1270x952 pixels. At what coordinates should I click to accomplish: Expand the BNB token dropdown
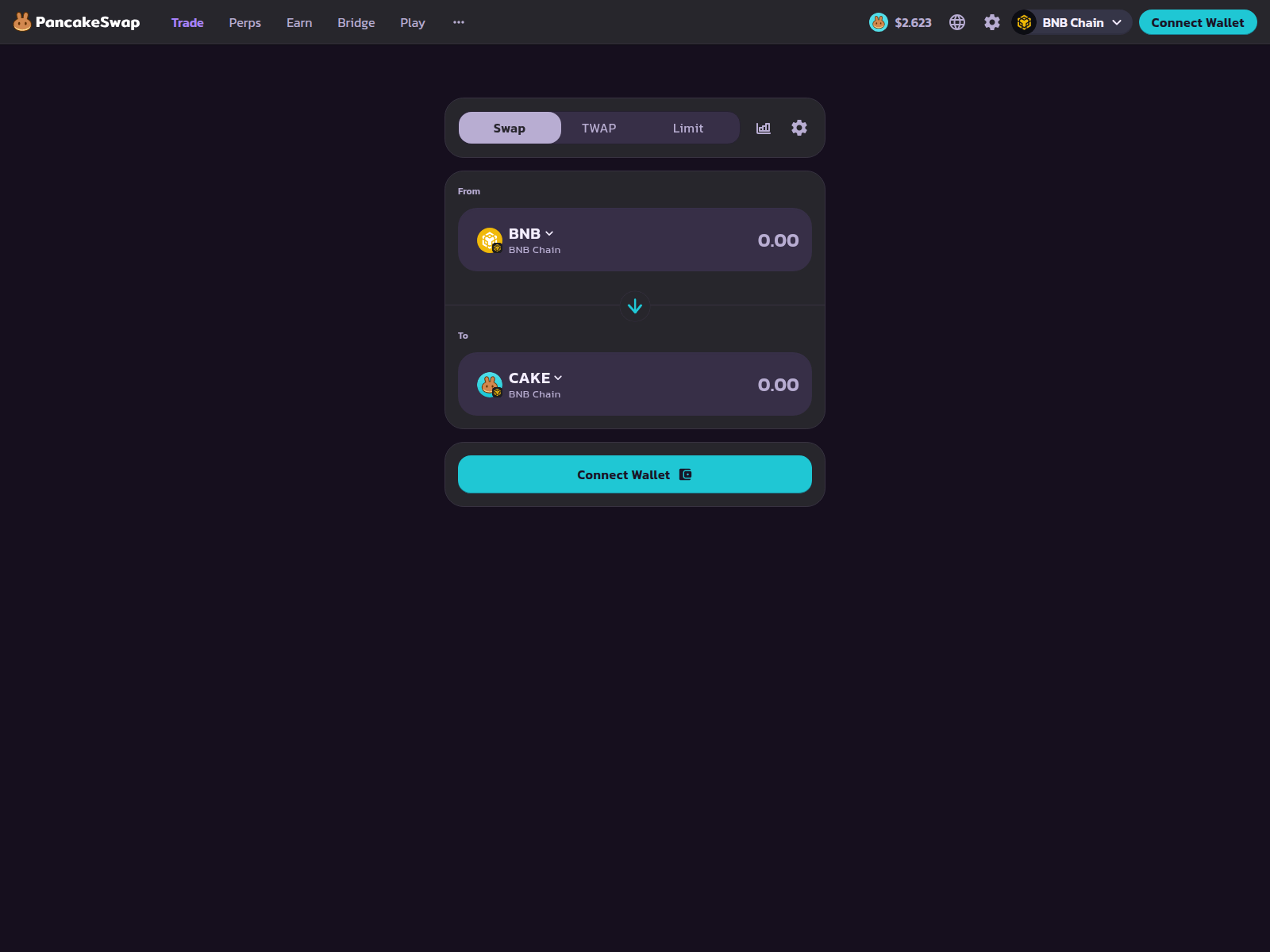(x=531, y=234)
